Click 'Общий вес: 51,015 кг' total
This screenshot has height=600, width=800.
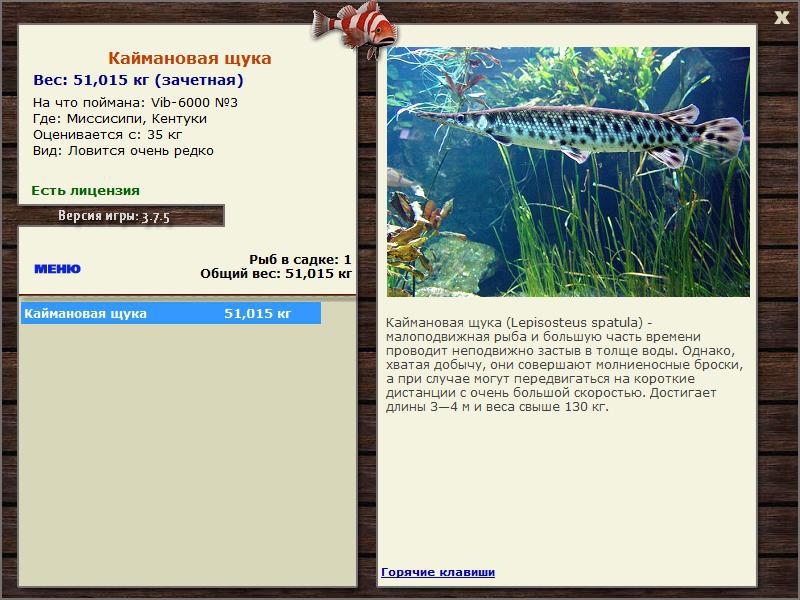[x=276, y=273]
